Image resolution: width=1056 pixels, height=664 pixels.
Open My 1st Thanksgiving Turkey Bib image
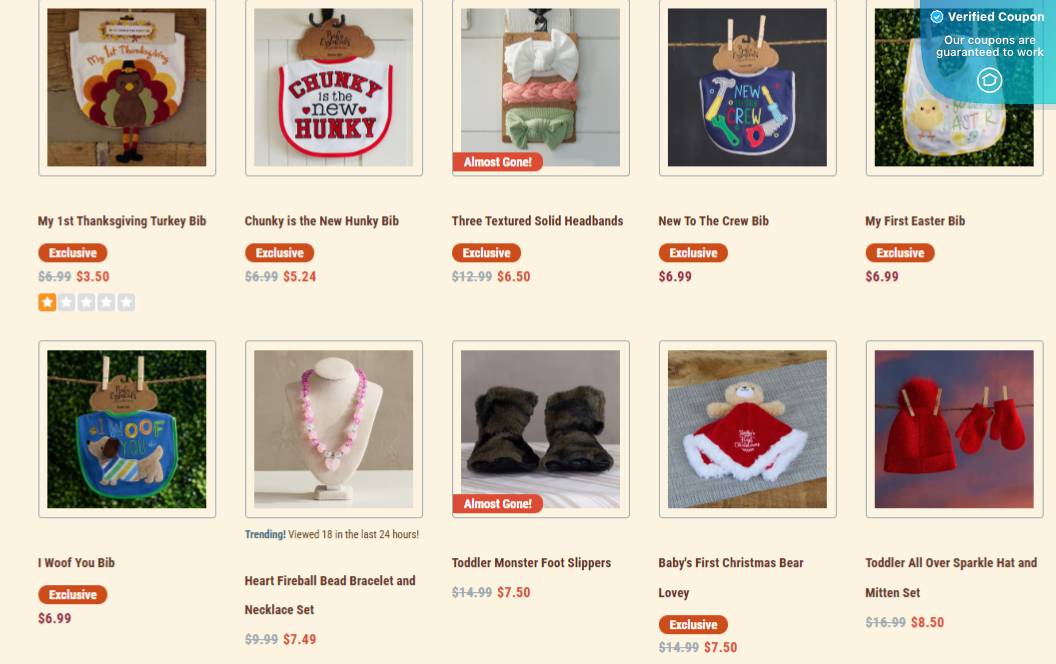(x=127, y=87)
